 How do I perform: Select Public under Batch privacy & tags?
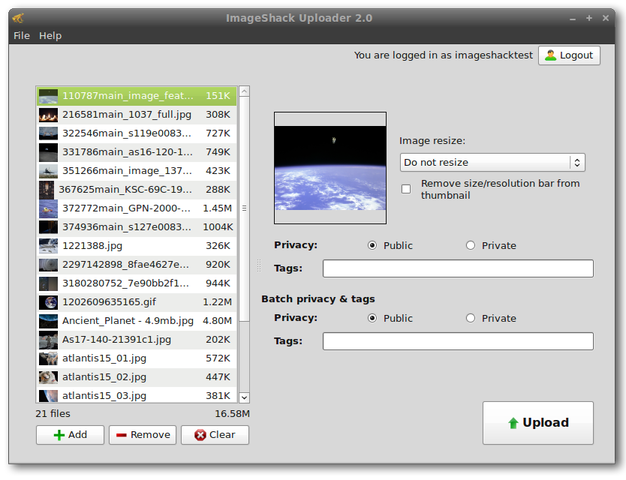(372, 318)
